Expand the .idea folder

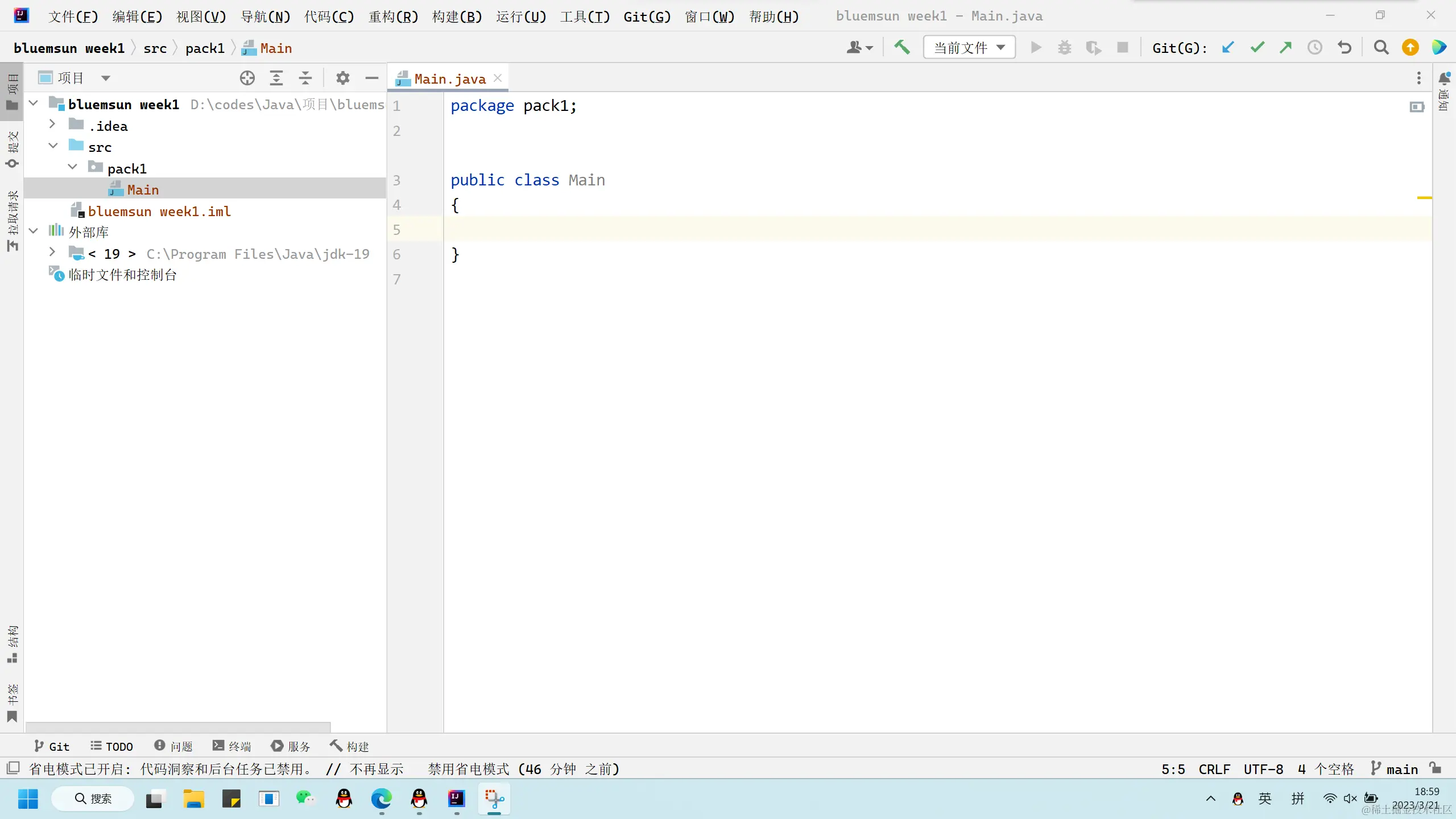[x=52, y=125]
